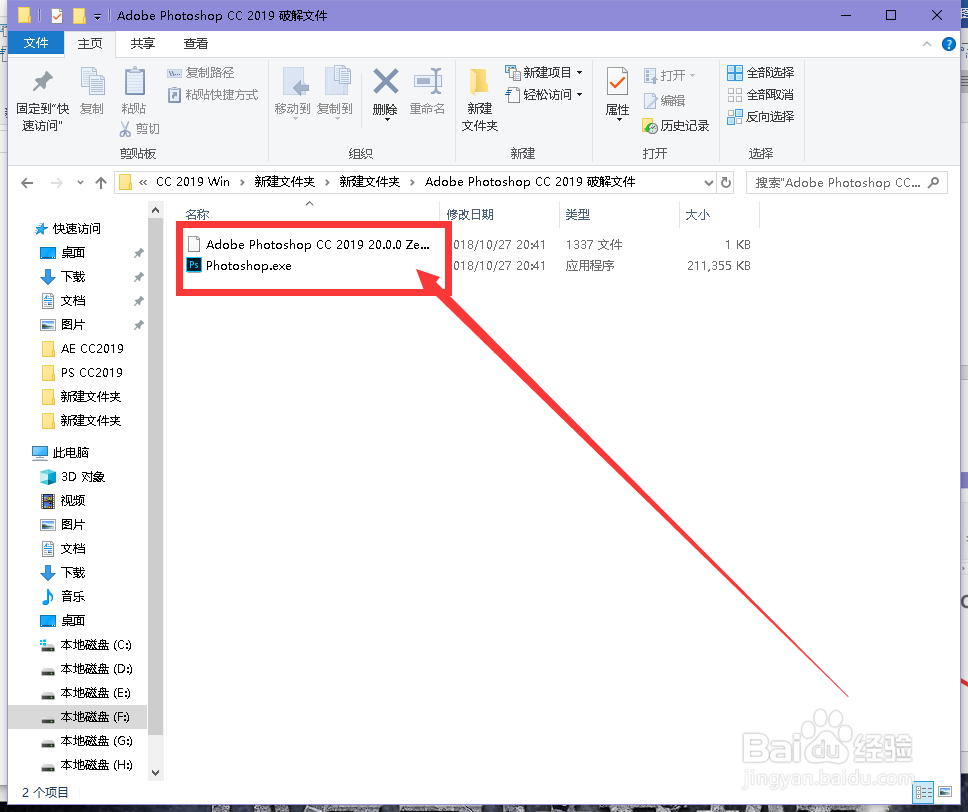Expand the 轻松访问 dropdown
Image resolution: width=968 pixels, height=812 pixels.
[x=580, y=93]
